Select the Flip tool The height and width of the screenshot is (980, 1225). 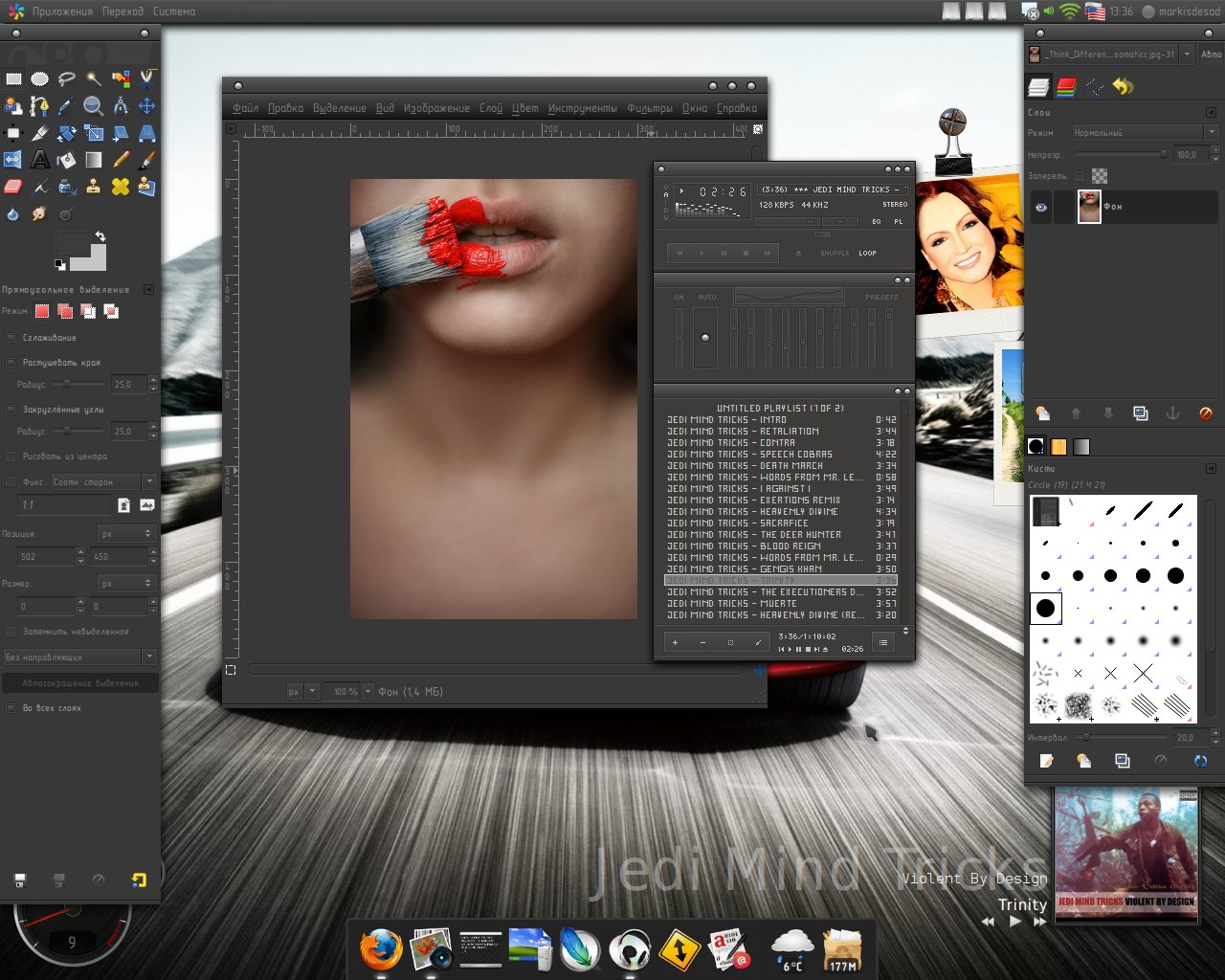pos(12,160)
